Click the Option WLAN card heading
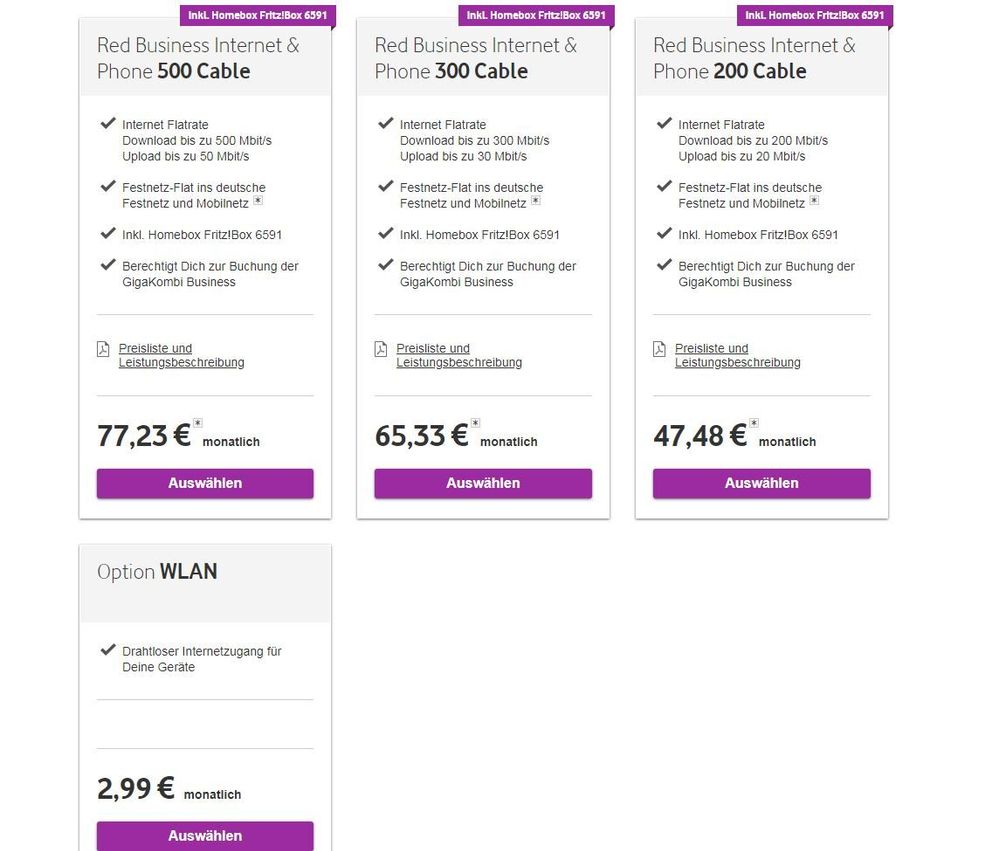999x851 pixels. coord(157,572)
